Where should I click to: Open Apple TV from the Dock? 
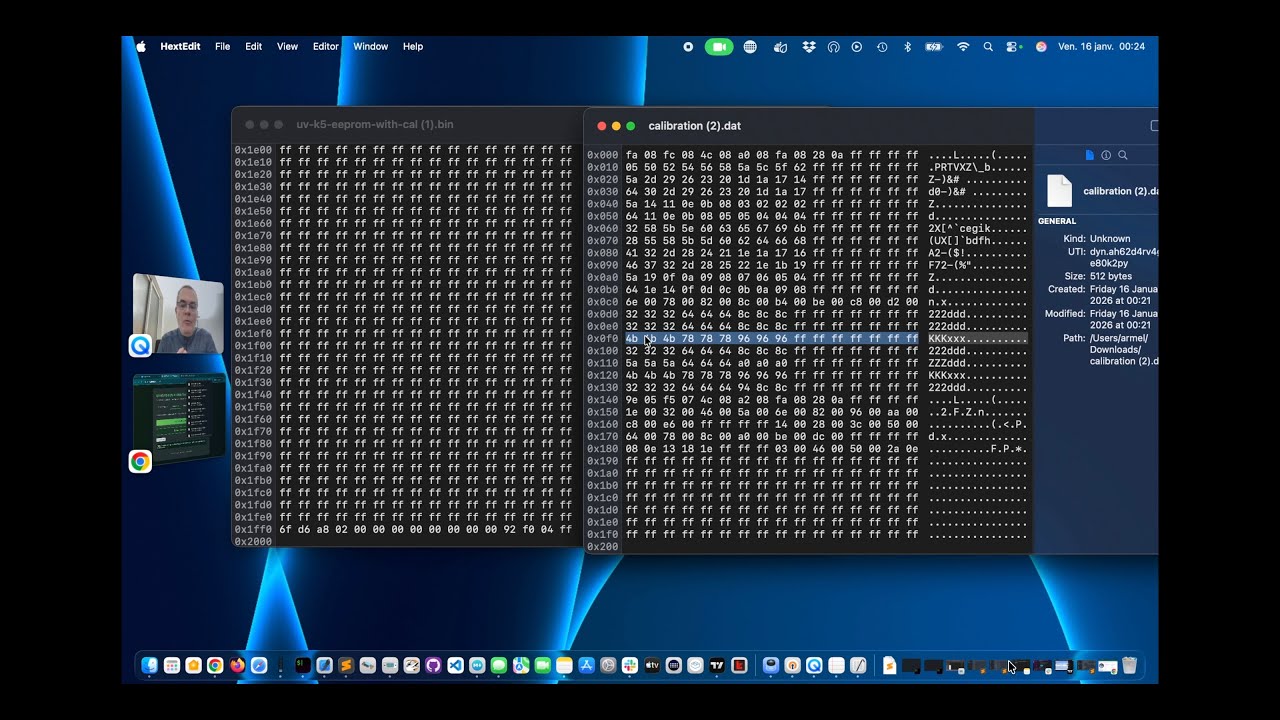[x=652, y=665]
